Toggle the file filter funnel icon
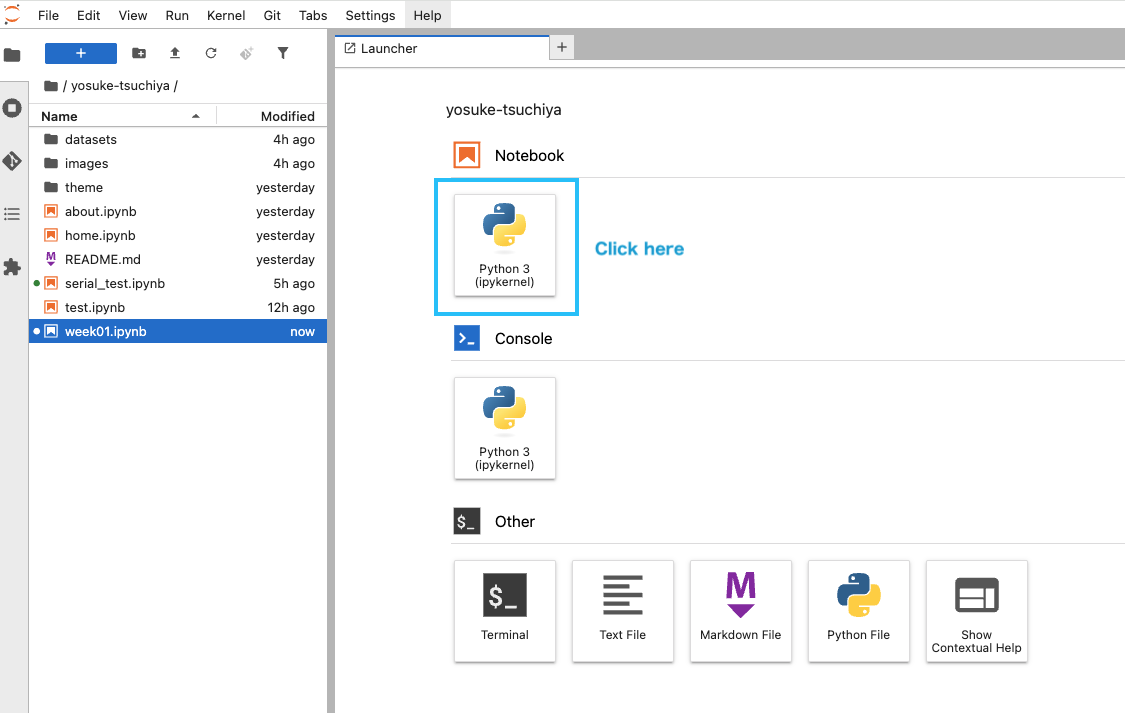This screenshot has width=1125, height=713. tap(283, 53)
